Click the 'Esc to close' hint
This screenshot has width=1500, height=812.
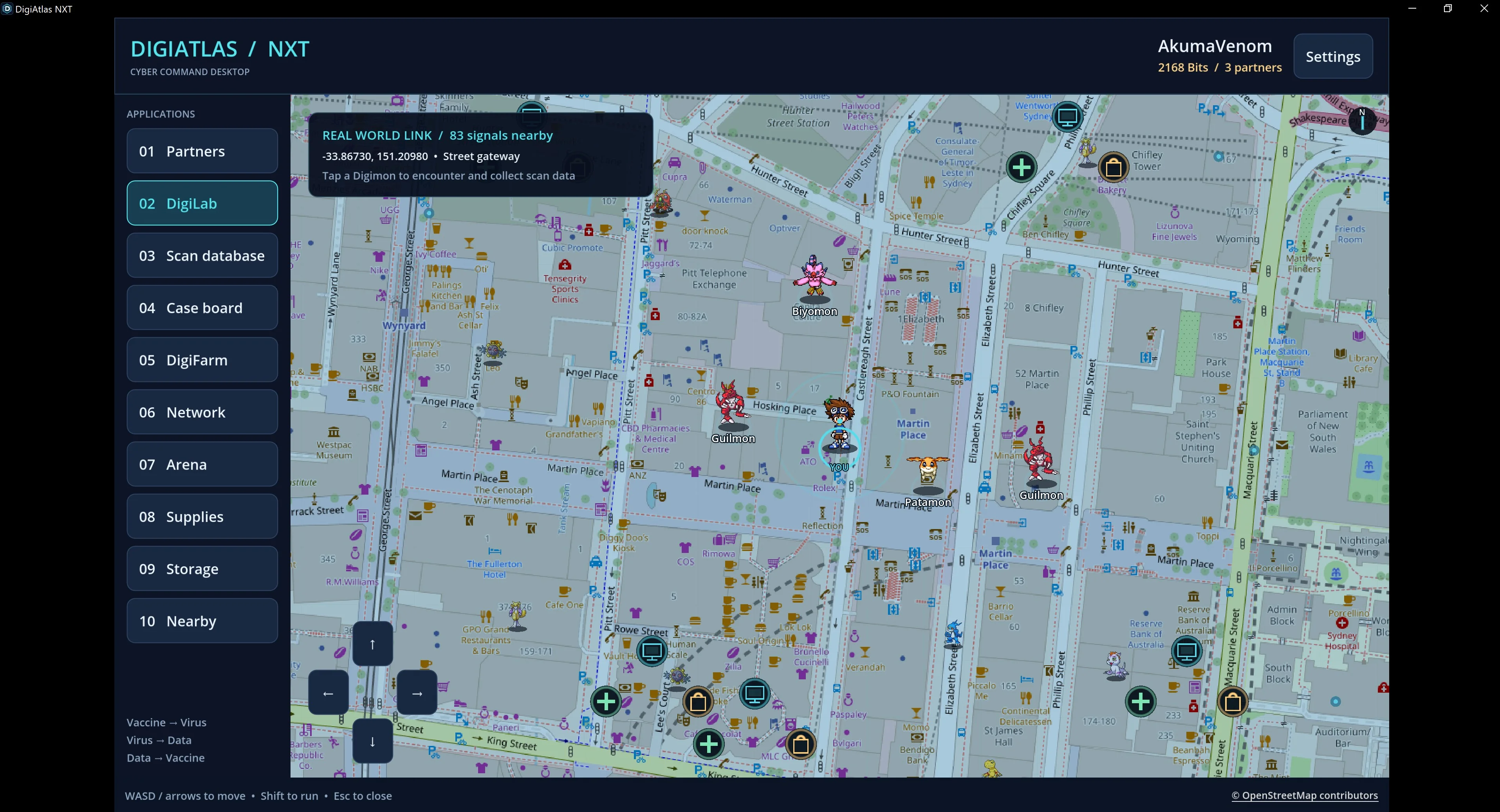coord(362,796)
